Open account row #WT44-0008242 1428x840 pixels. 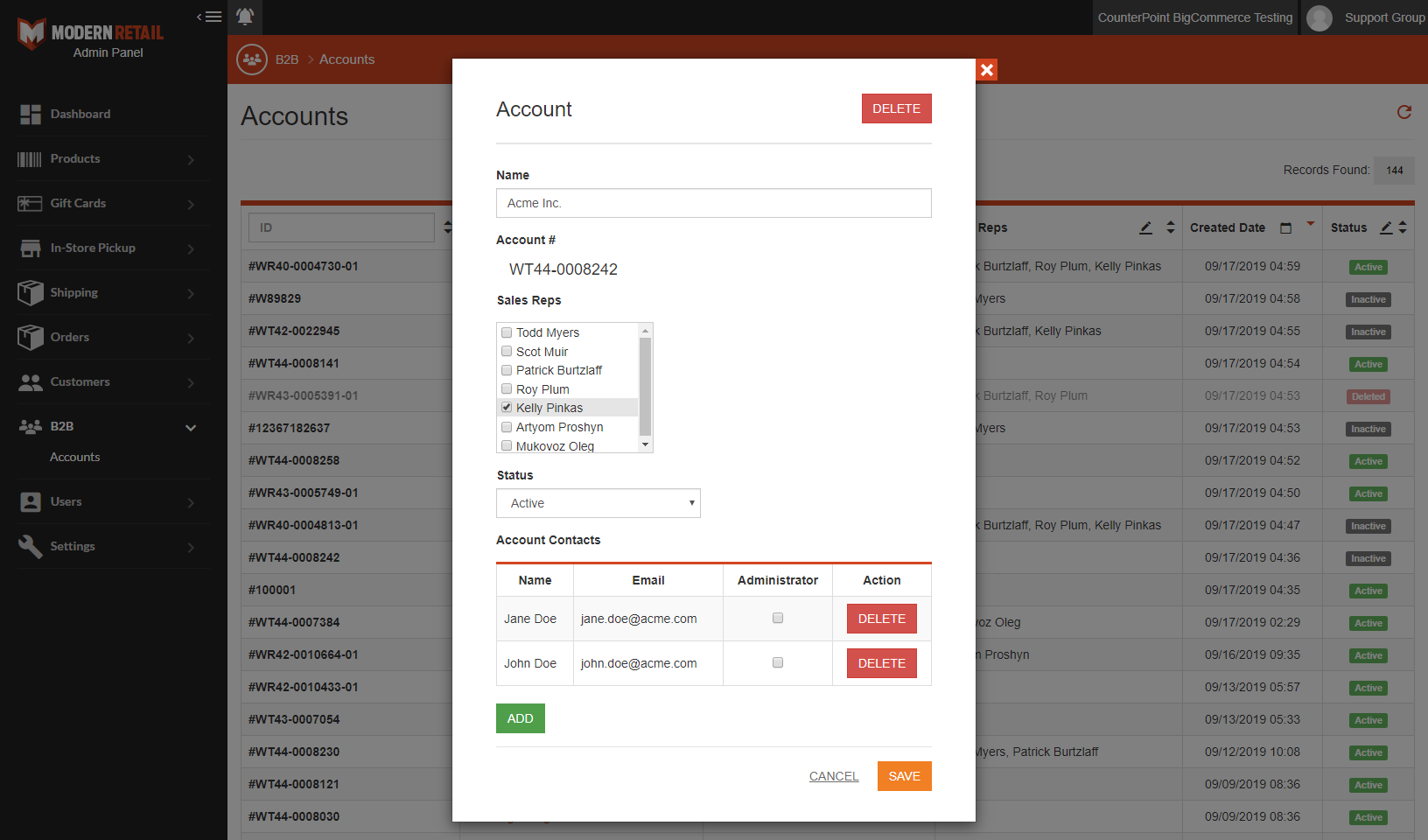point(294,557)
